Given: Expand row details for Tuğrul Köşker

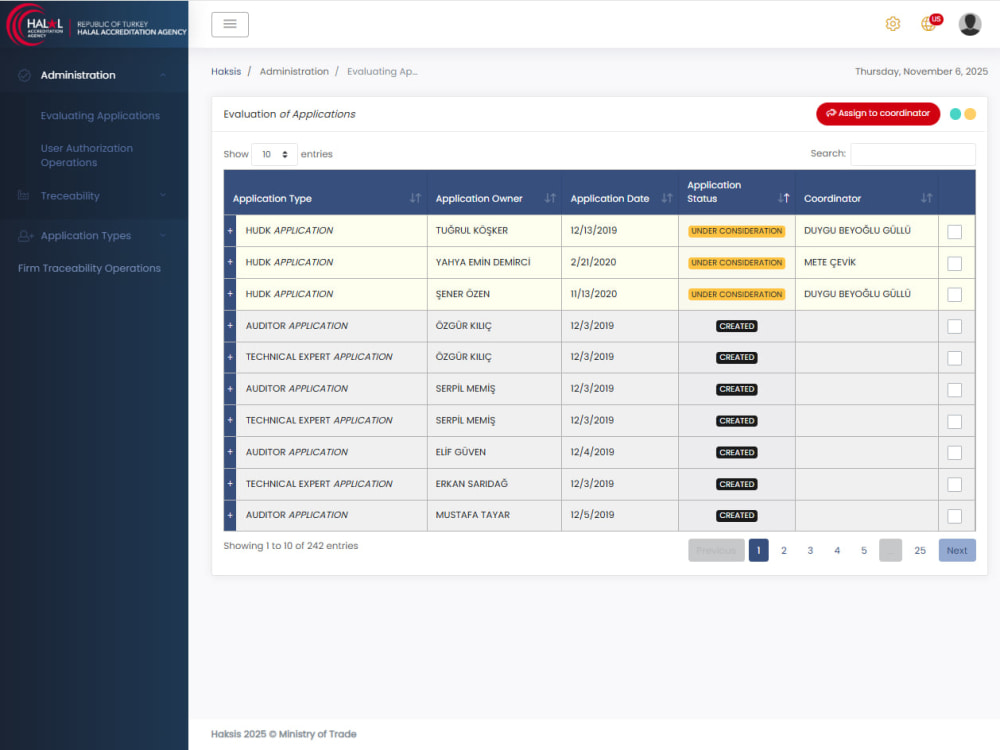Looking at the screenshot, I should [x=230, y=230].
